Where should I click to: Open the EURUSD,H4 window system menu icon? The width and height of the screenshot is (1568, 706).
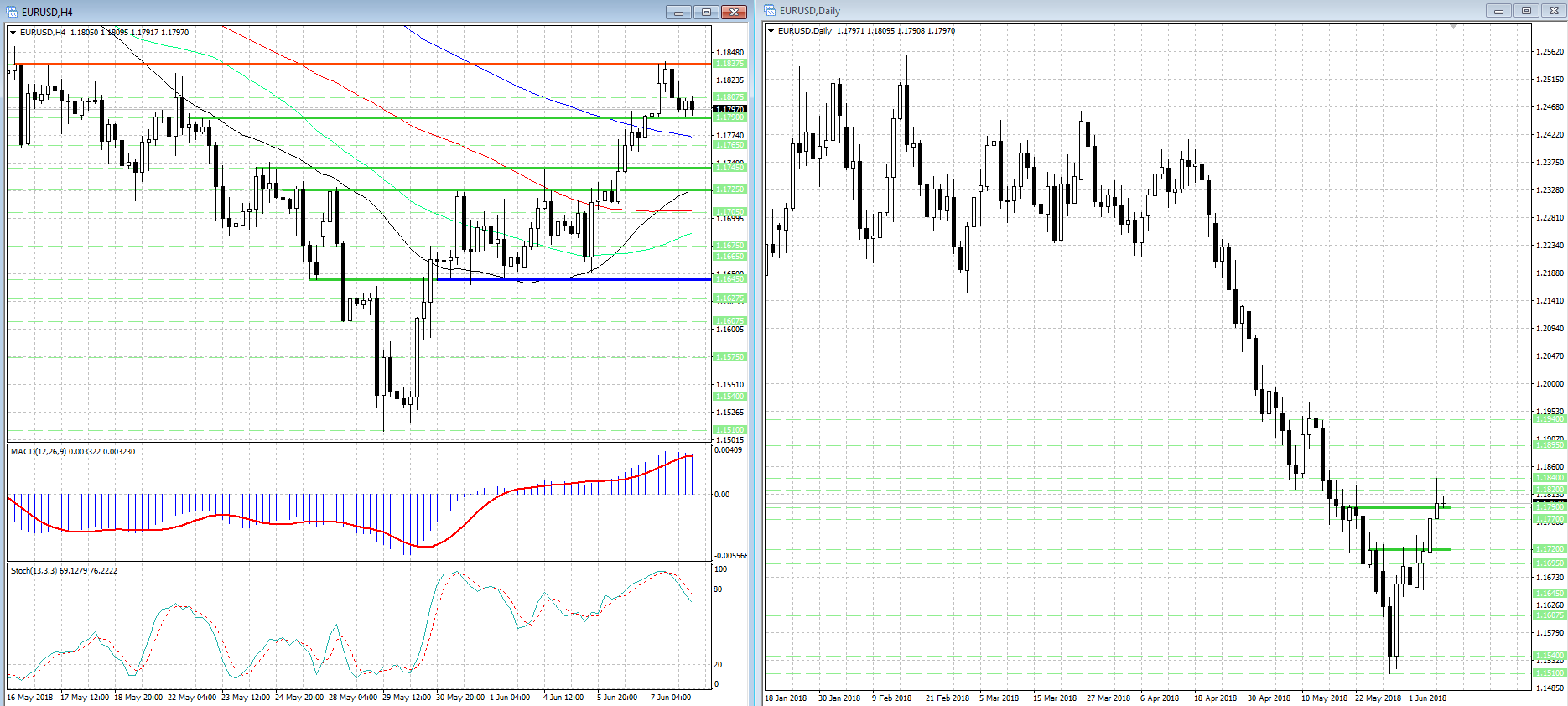12,12
